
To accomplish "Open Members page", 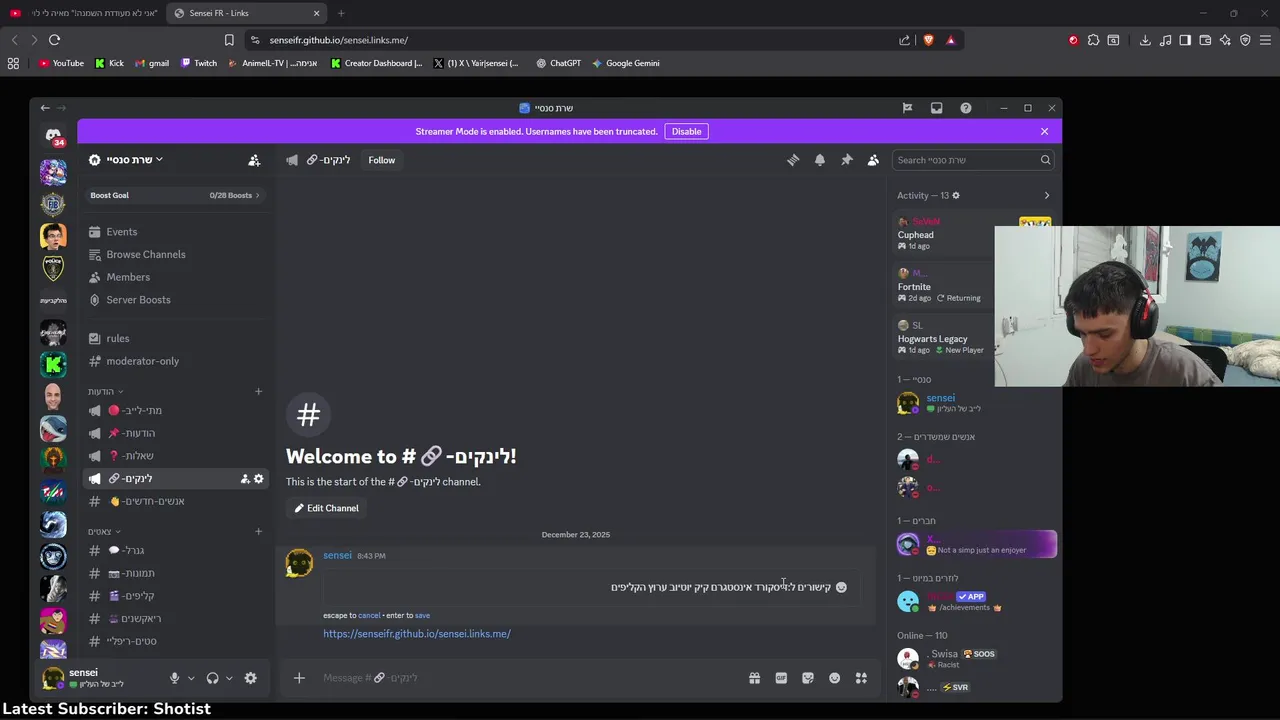I will (175, 277).
